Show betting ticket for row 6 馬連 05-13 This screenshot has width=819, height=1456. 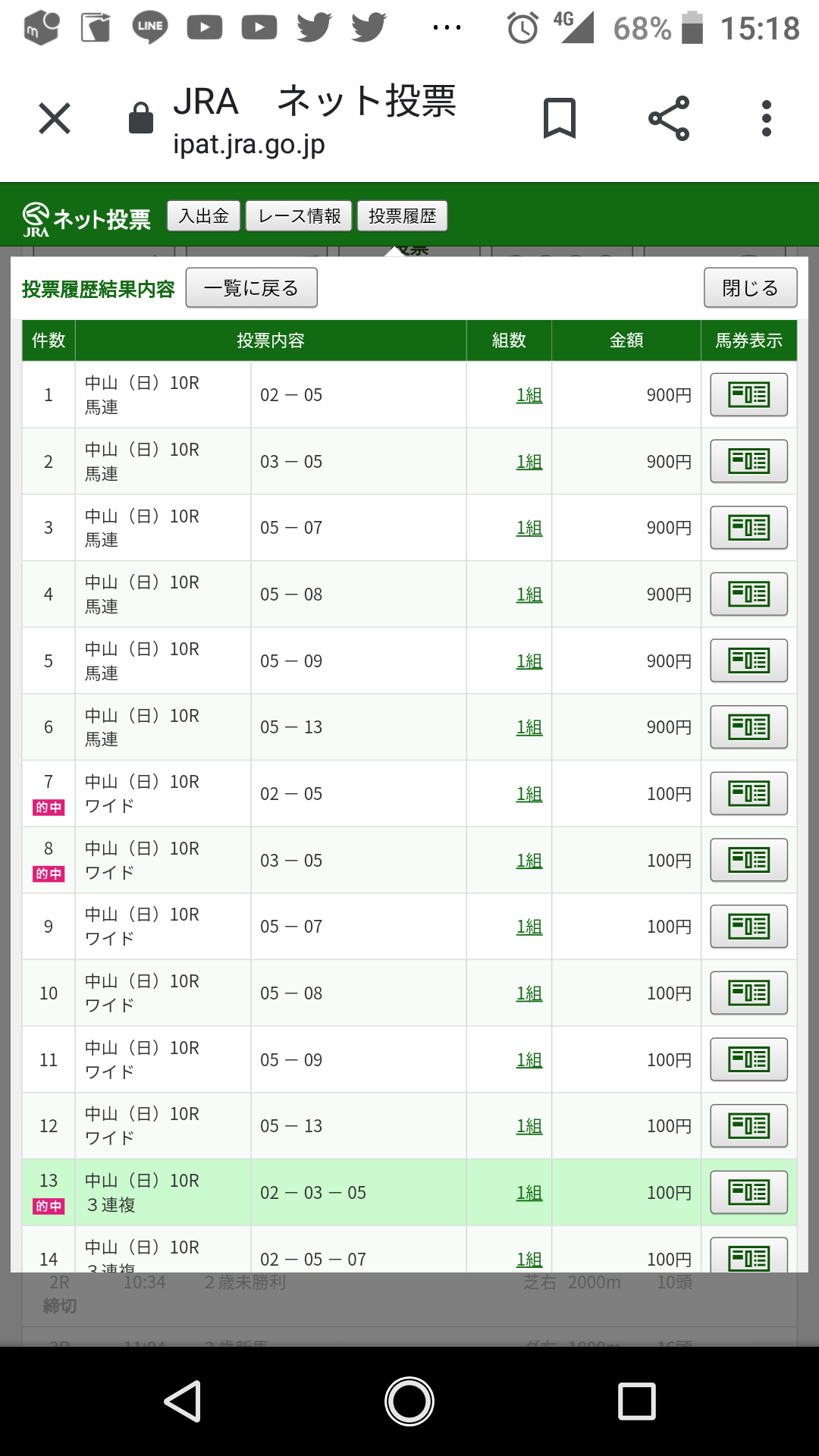click(x=748, y=726)
